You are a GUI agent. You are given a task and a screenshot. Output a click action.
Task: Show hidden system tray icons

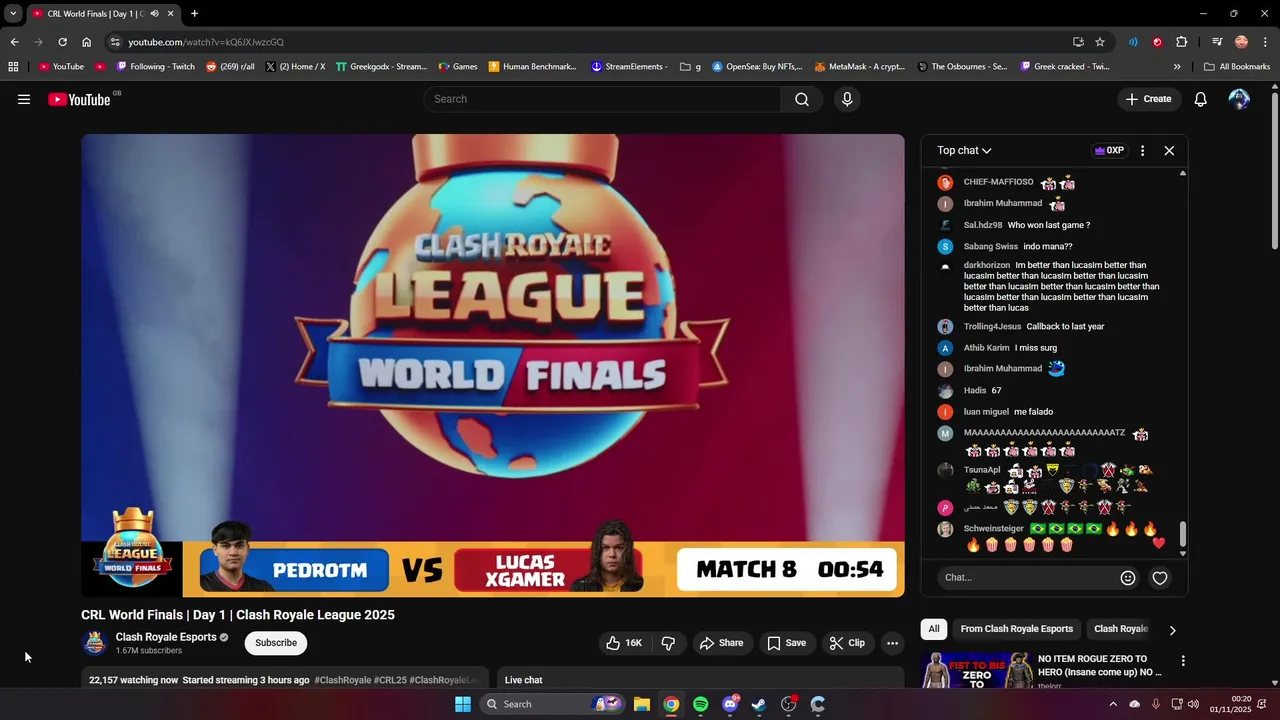point(1113,704)
